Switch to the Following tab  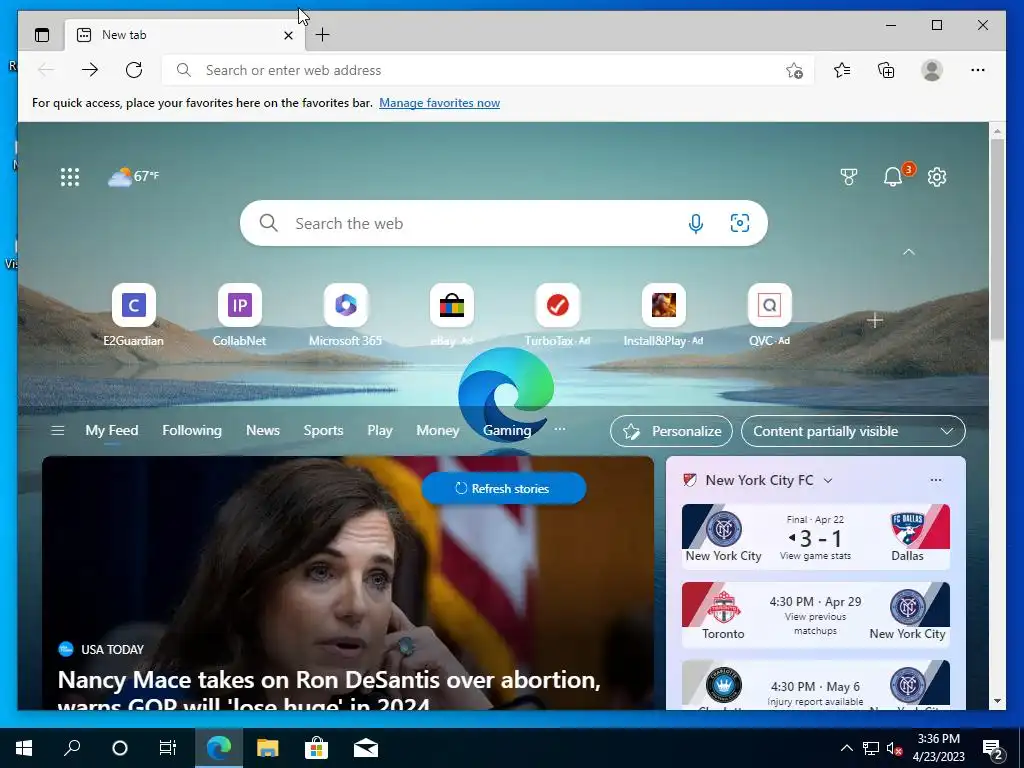[192, 431]
